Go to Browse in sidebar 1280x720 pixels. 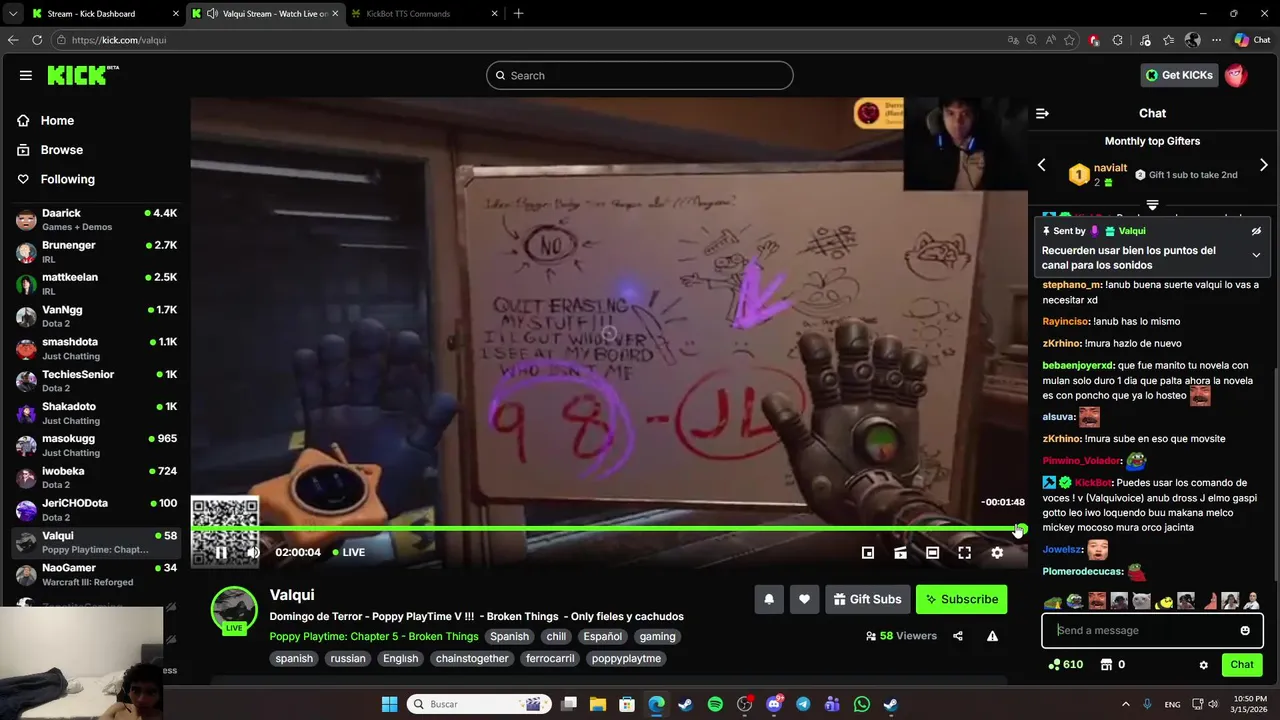coord(61,150)
